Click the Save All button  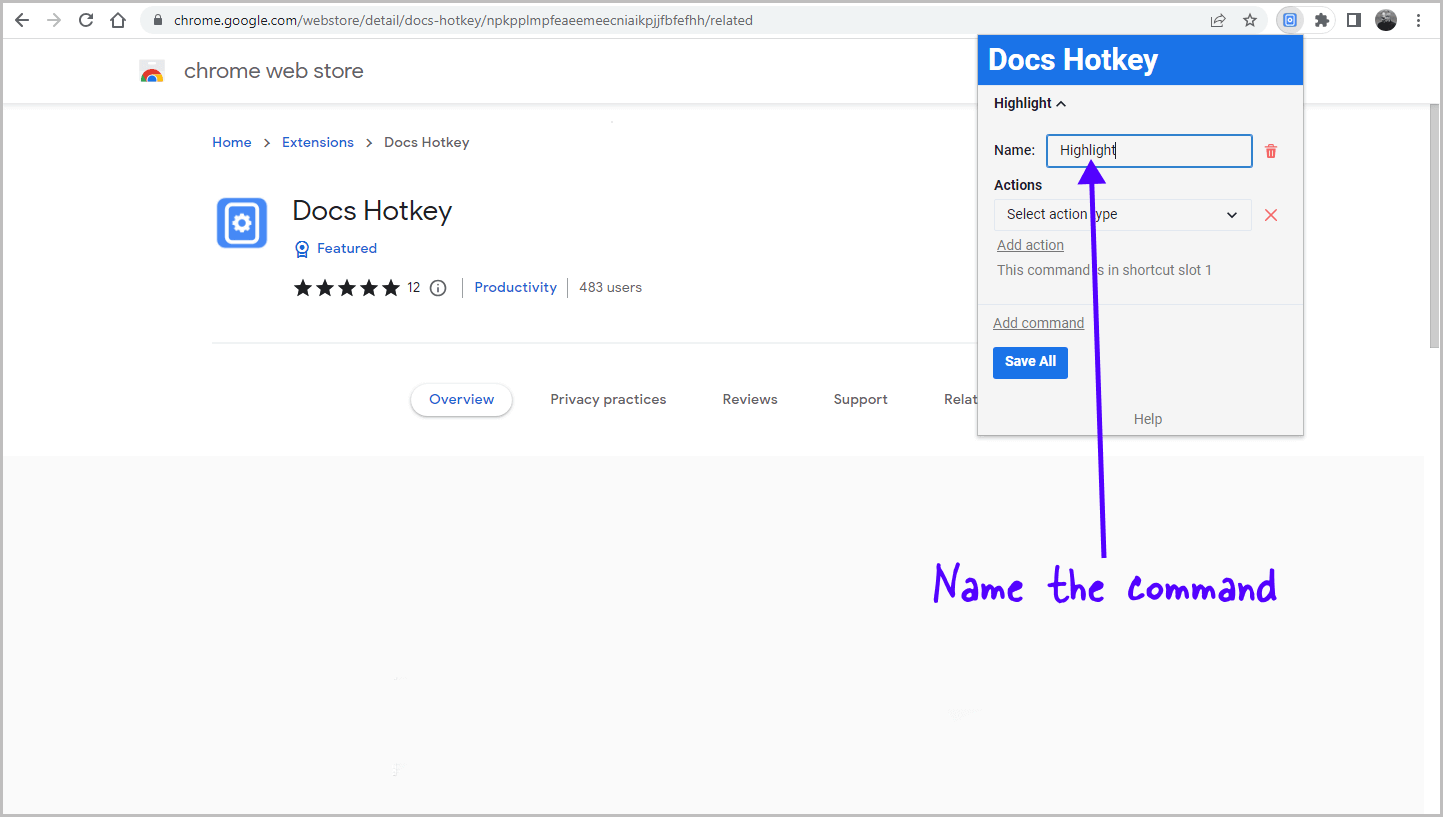(1030, 362)
